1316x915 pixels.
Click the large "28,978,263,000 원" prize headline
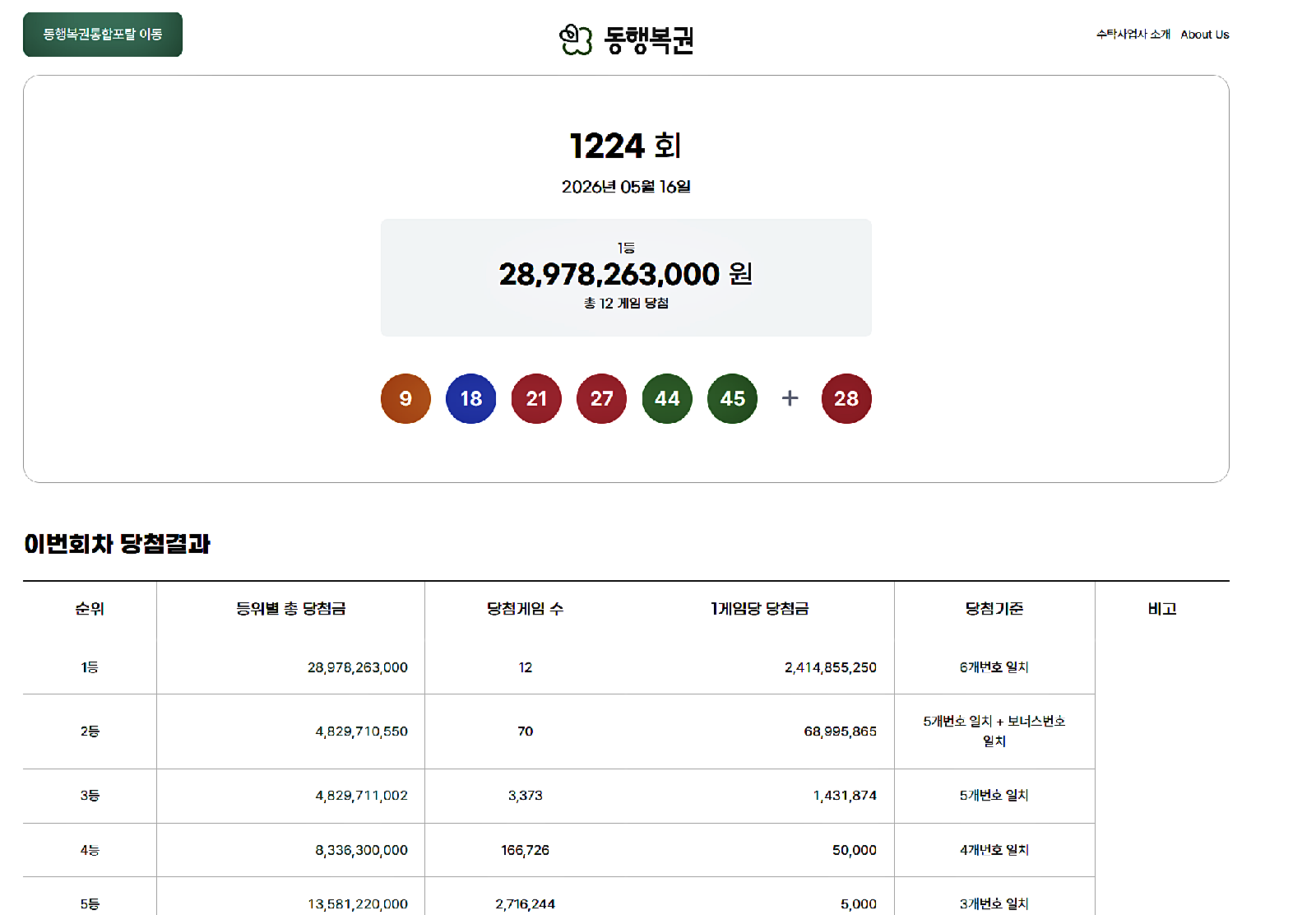click(x=626, y=274)
